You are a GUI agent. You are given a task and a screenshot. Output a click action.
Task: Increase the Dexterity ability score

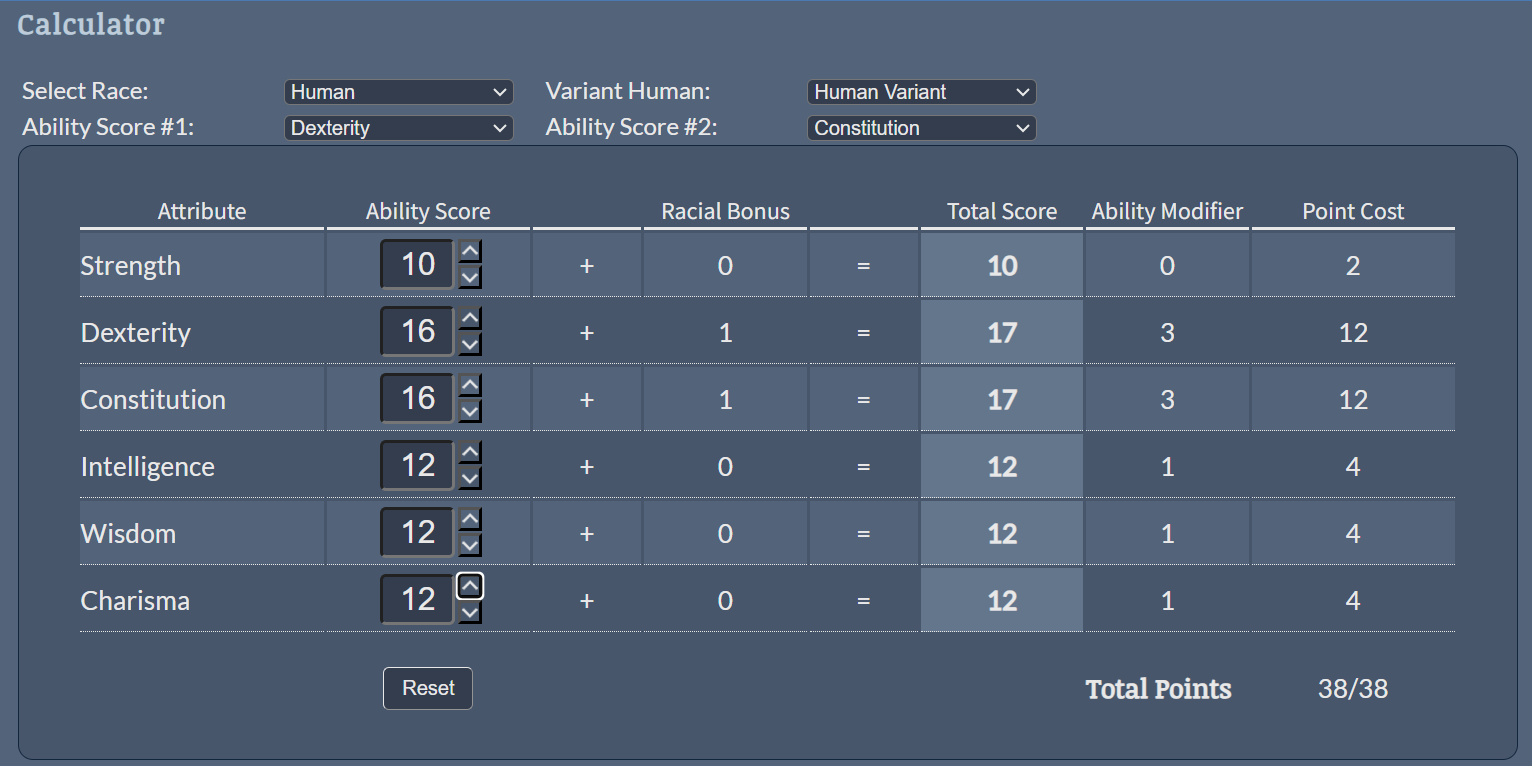click(x=470, y=318)
